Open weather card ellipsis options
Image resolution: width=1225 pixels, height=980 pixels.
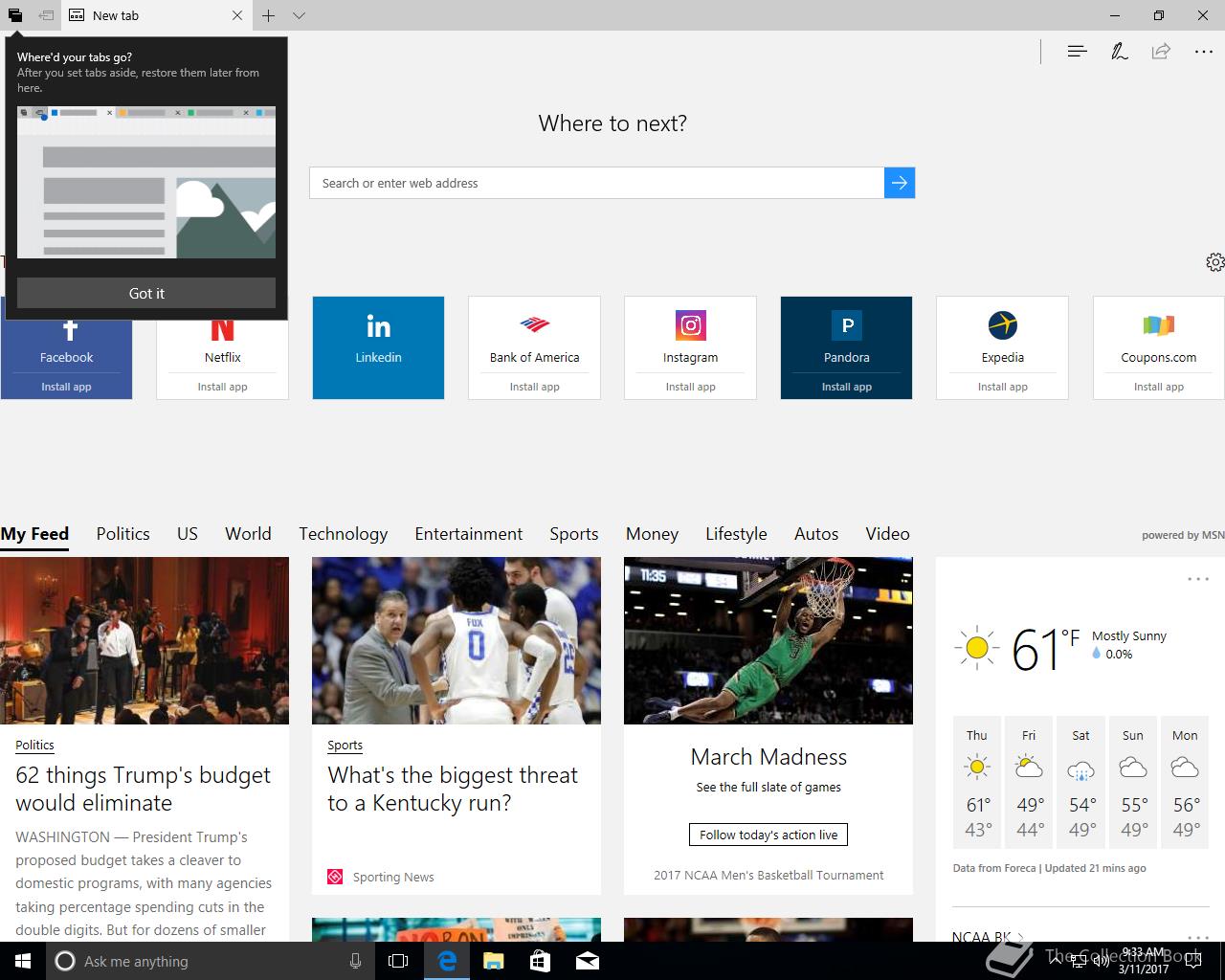(1198, 579)
